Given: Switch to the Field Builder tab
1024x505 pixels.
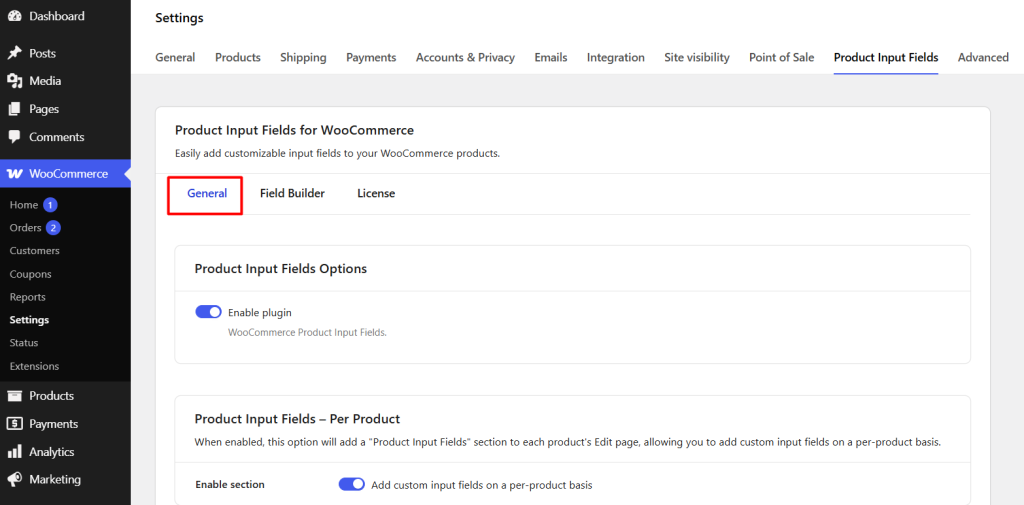Looking at the screenshot, I should [x=292, y=193].
